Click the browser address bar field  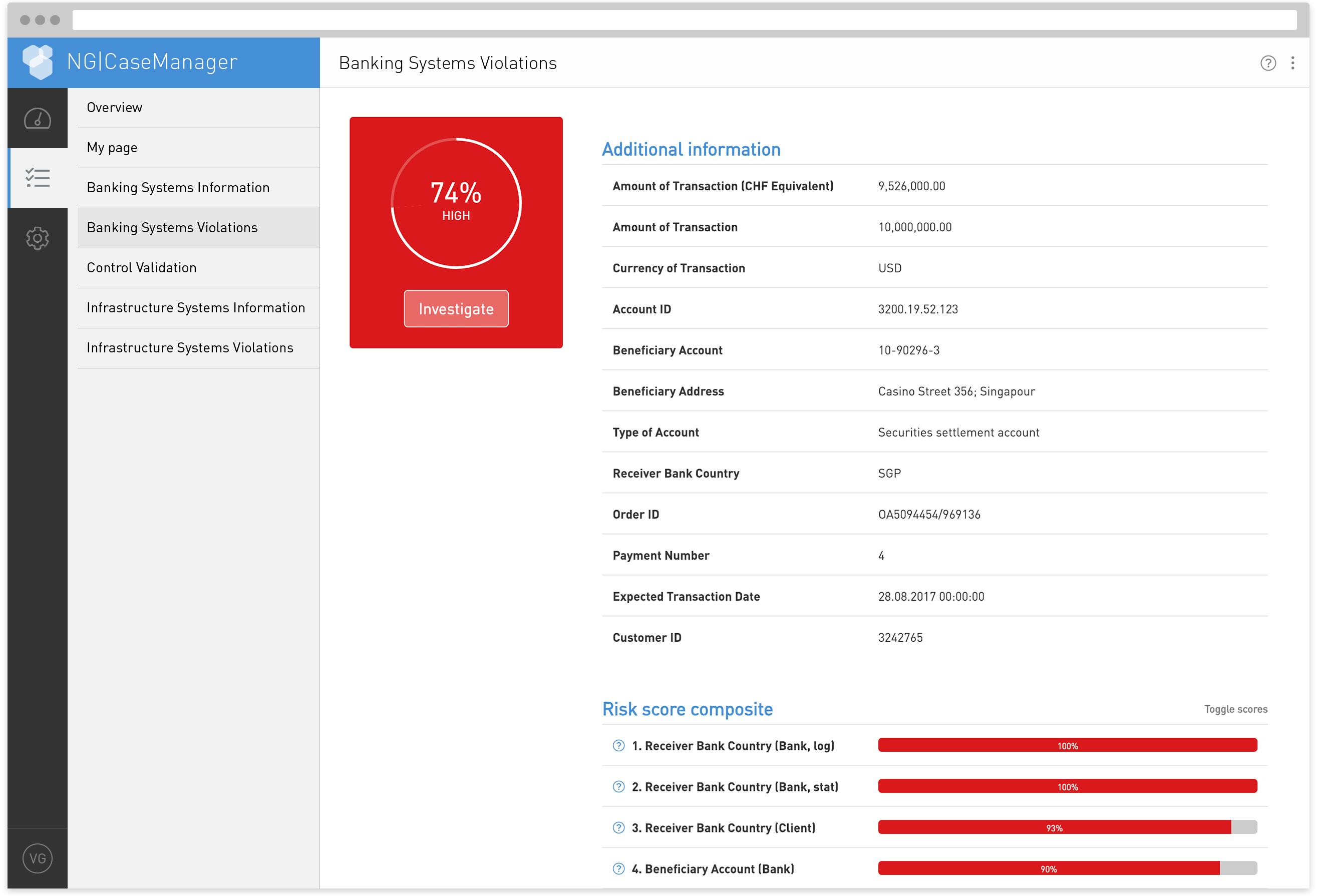[x=684, y=20]
